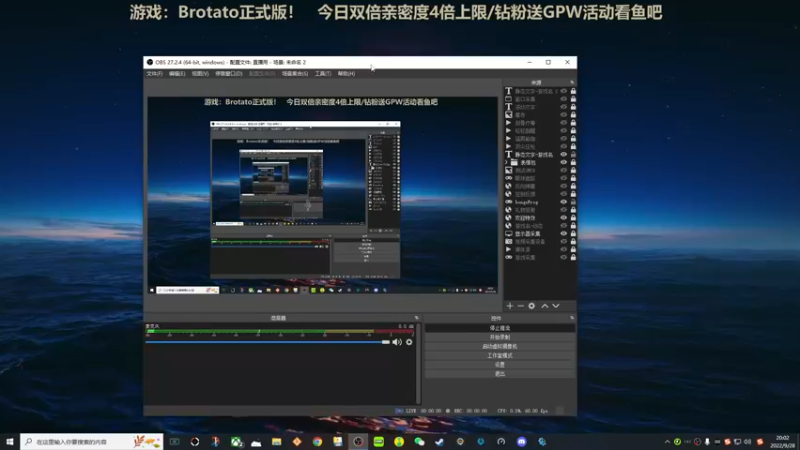The height and width of the screenshot is (450, 800).
Task: Click the window icon of 窗口采集 source
Action: (x=508, y=99)
